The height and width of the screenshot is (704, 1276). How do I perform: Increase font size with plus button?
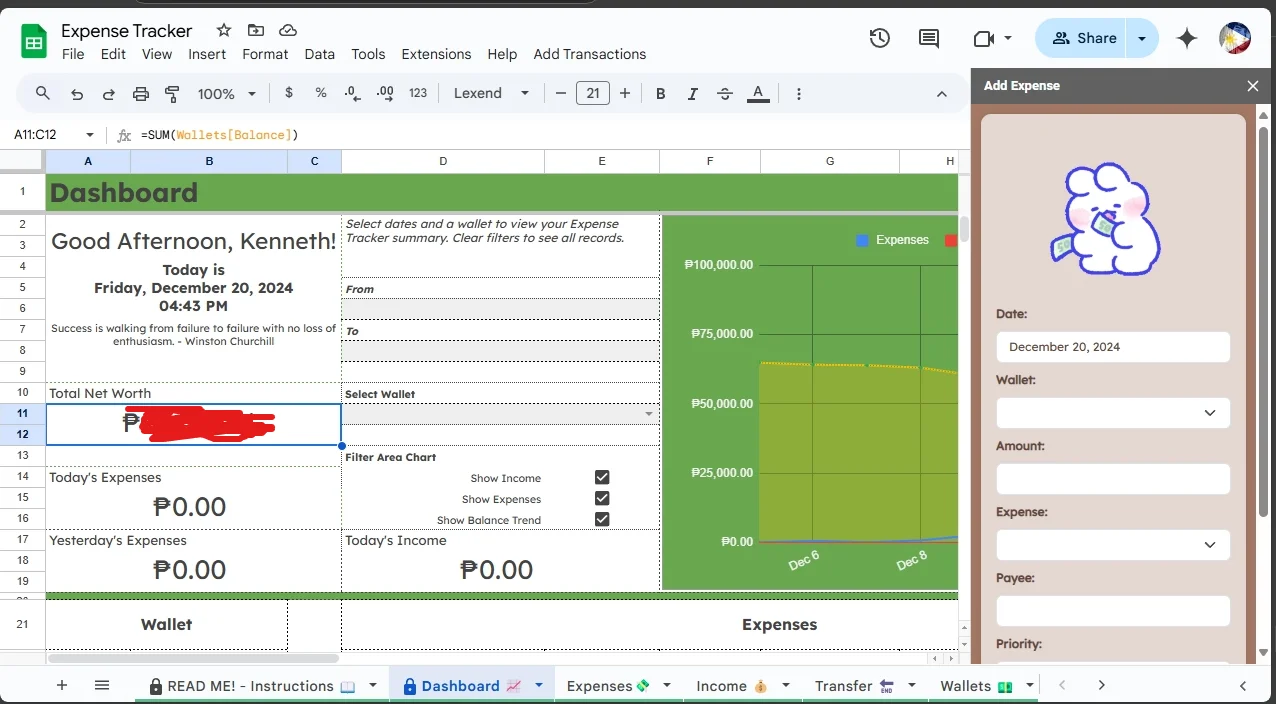625,93
